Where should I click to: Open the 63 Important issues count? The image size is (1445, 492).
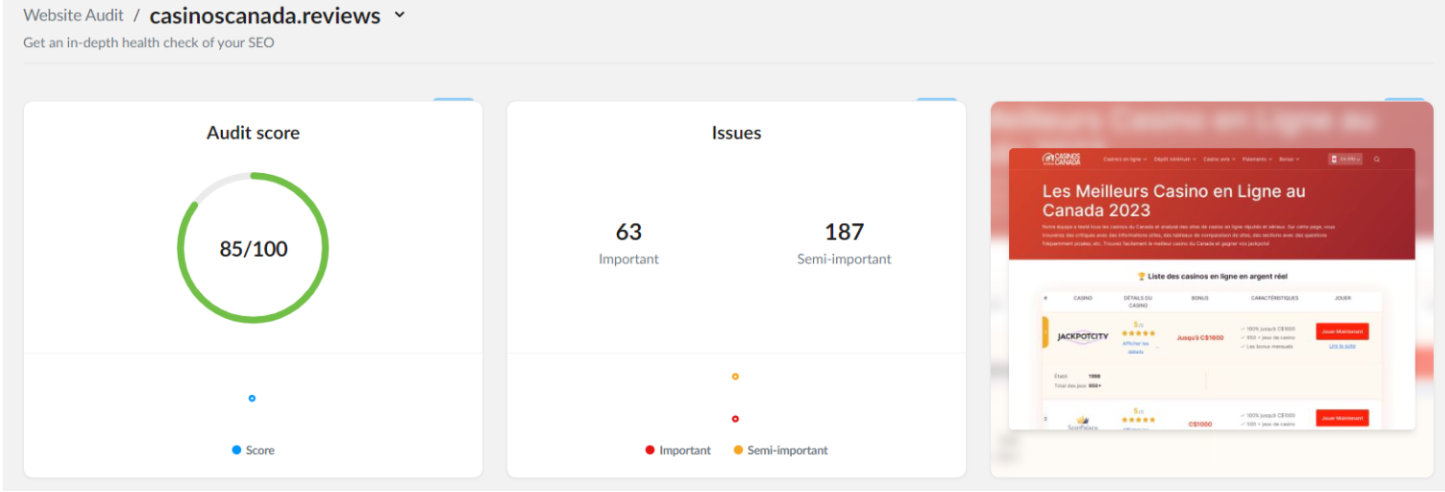(x=629, y=232)
